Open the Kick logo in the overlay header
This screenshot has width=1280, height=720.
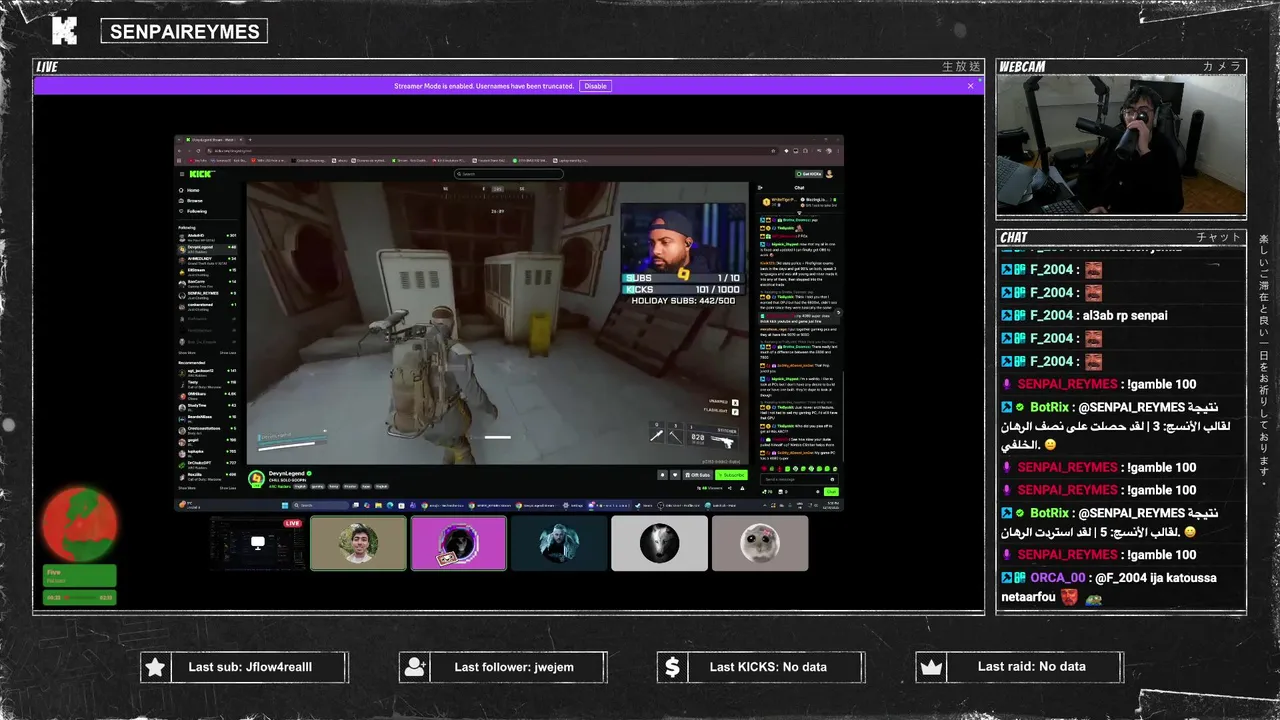pos(64,31)
